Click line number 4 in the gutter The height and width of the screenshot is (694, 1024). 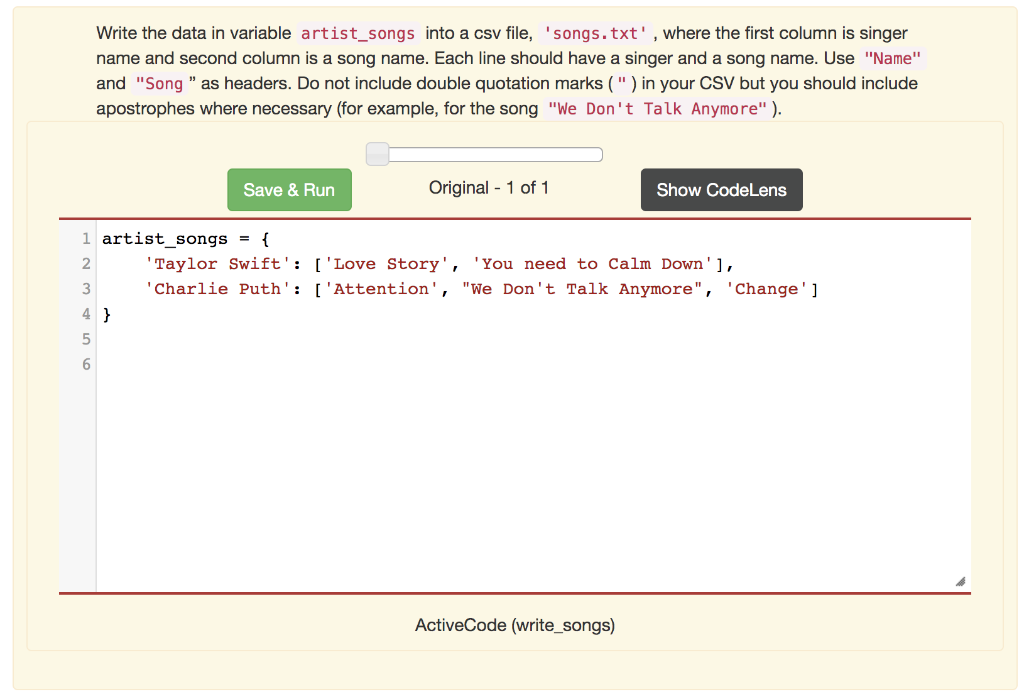pos(86,314)
